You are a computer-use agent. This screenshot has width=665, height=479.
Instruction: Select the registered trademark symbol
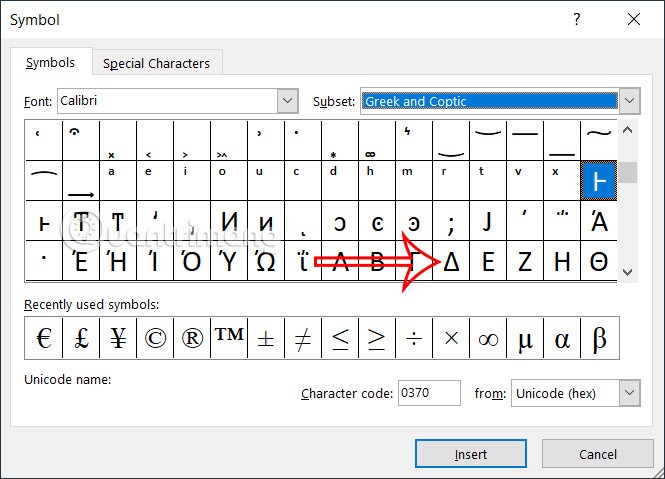[192, 338]
